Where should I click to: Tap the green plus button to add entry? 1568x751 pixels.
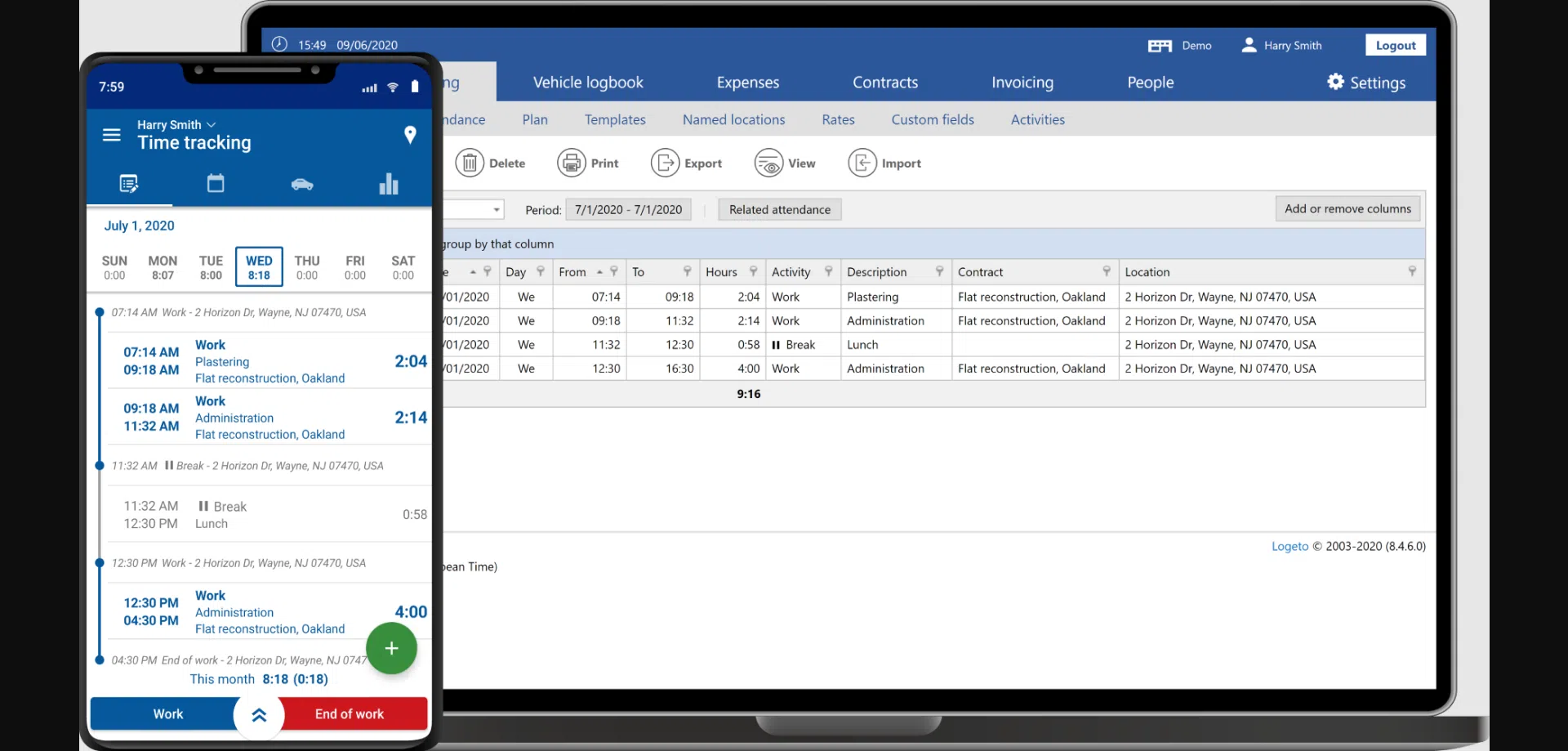(391, 648)
